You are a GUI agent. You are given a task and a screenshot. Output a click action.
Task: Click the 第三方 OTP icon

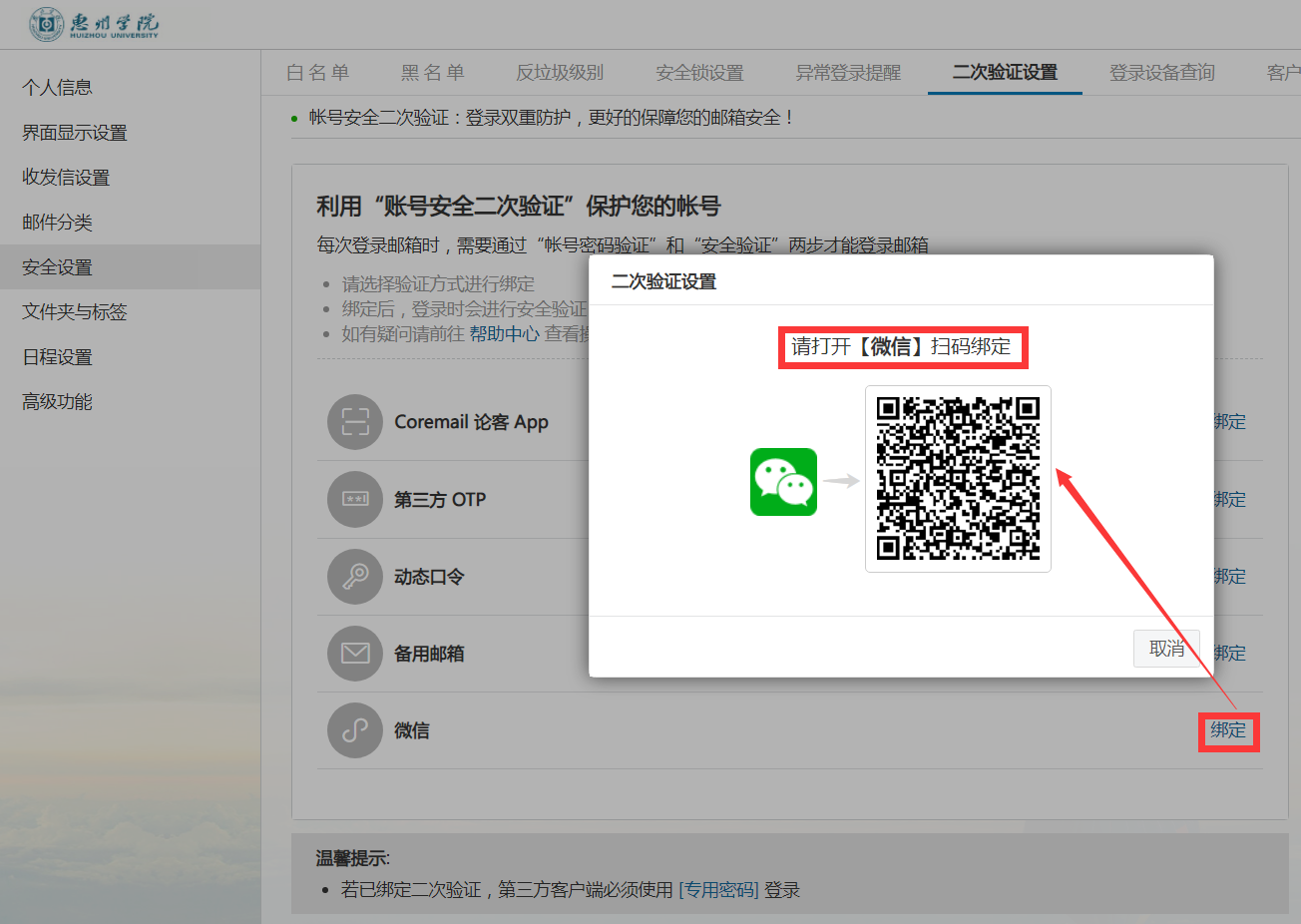355,499
